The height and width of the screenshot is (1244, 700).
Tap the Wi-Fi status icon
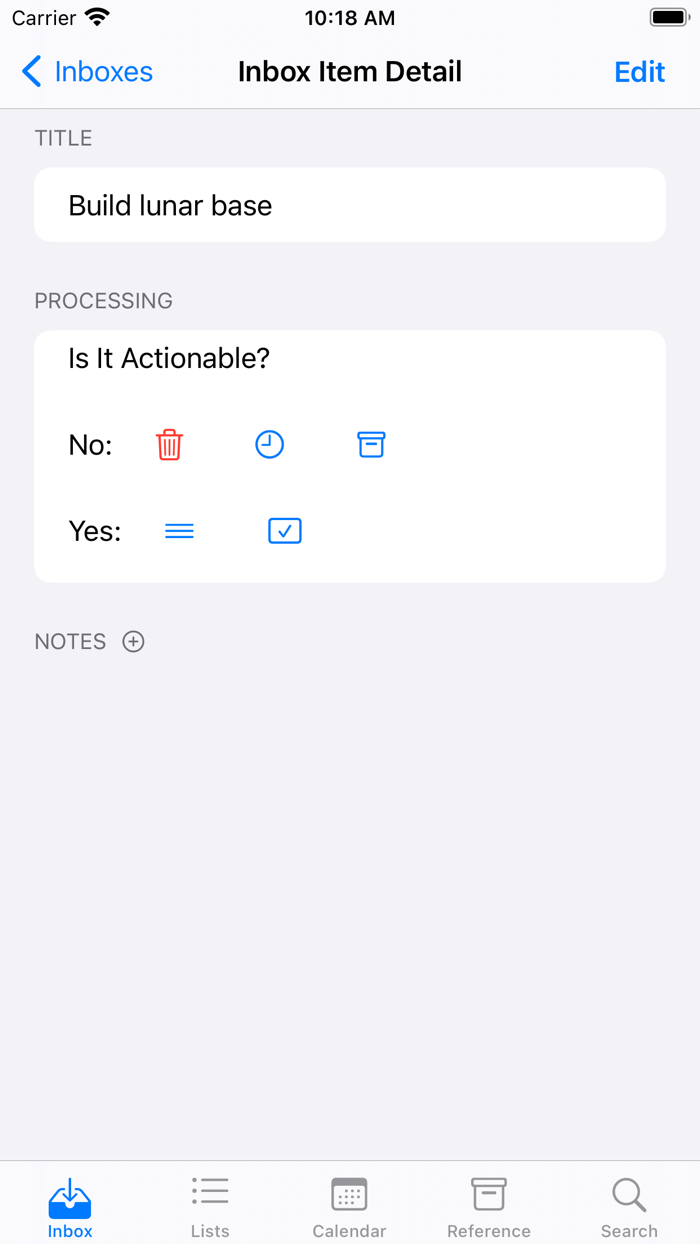[97, 18]
